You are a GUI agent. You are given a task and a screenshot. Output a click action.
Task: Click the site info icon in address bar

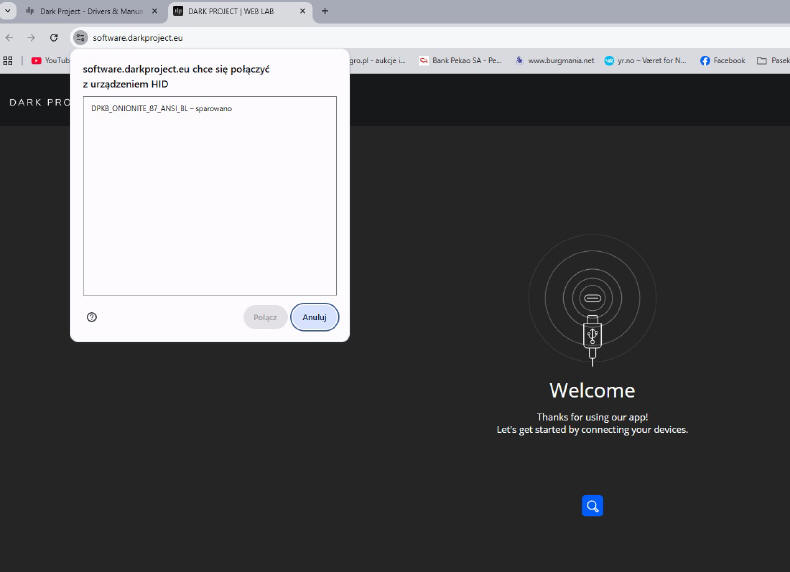[x=80, y=37]
